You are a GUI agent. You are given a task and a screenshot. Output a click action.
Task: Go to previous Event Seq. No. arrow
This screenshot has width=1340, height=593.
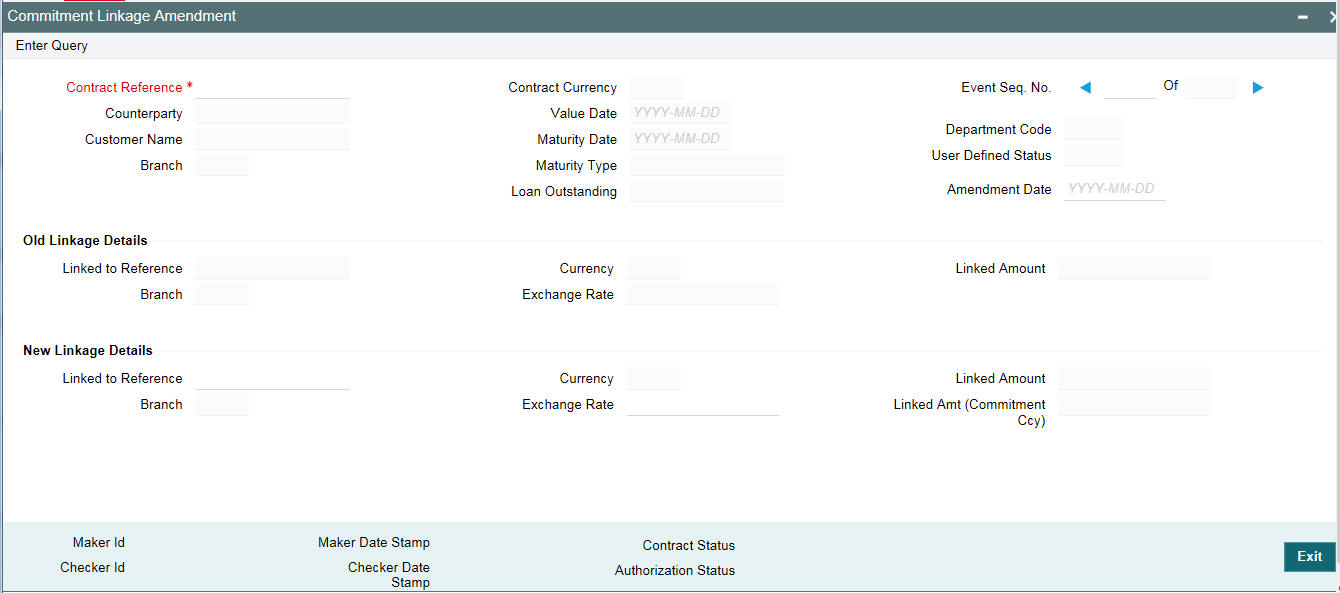coord(1085,88)
